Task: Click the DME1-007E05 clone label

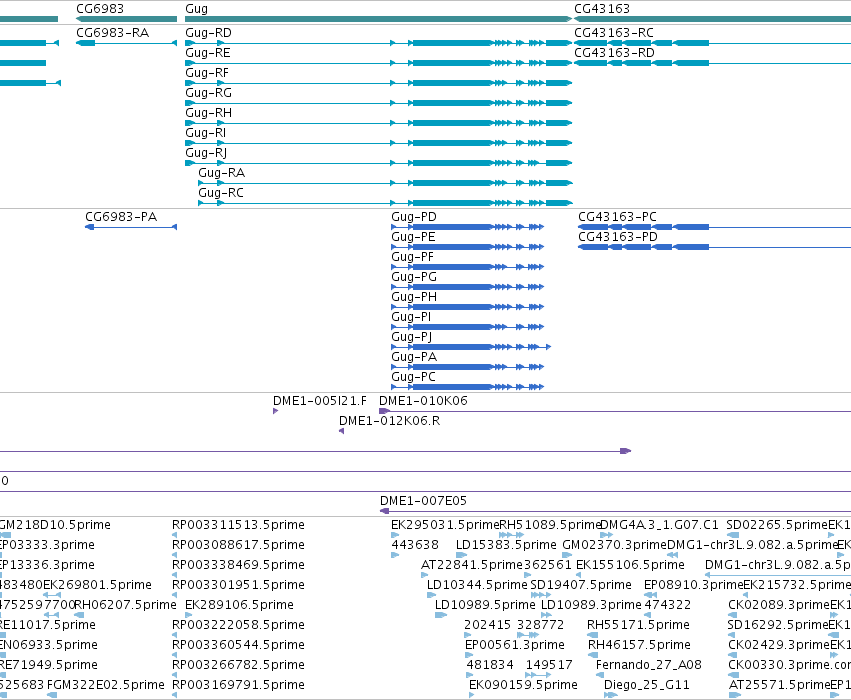Action: (423, 501)
